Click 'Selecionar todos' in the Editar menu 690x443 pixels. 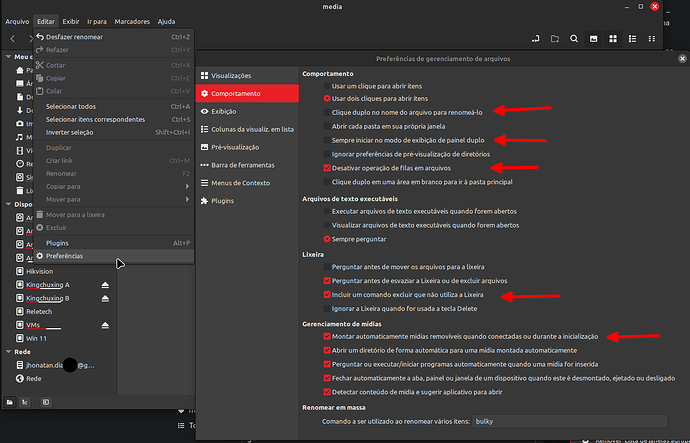pyautogui.click(x=72, y=106)
